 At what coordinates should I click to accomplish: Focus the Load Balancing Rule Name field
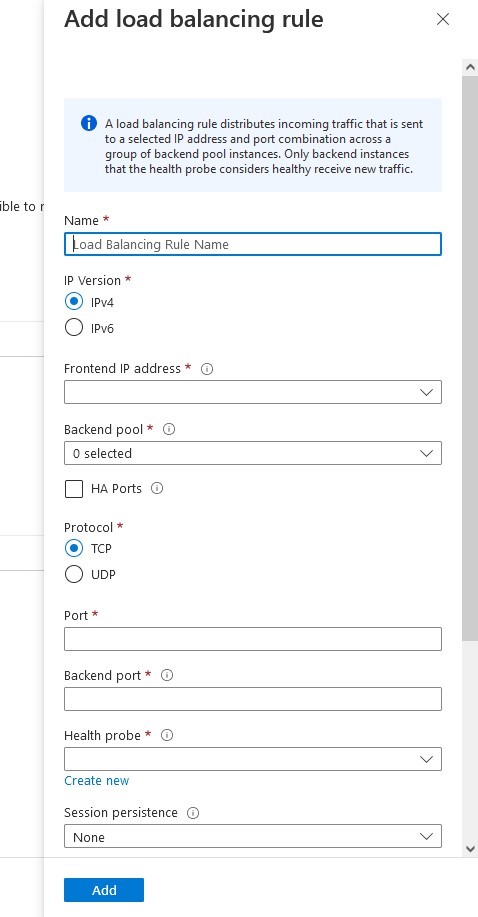(x=253, y=244)
